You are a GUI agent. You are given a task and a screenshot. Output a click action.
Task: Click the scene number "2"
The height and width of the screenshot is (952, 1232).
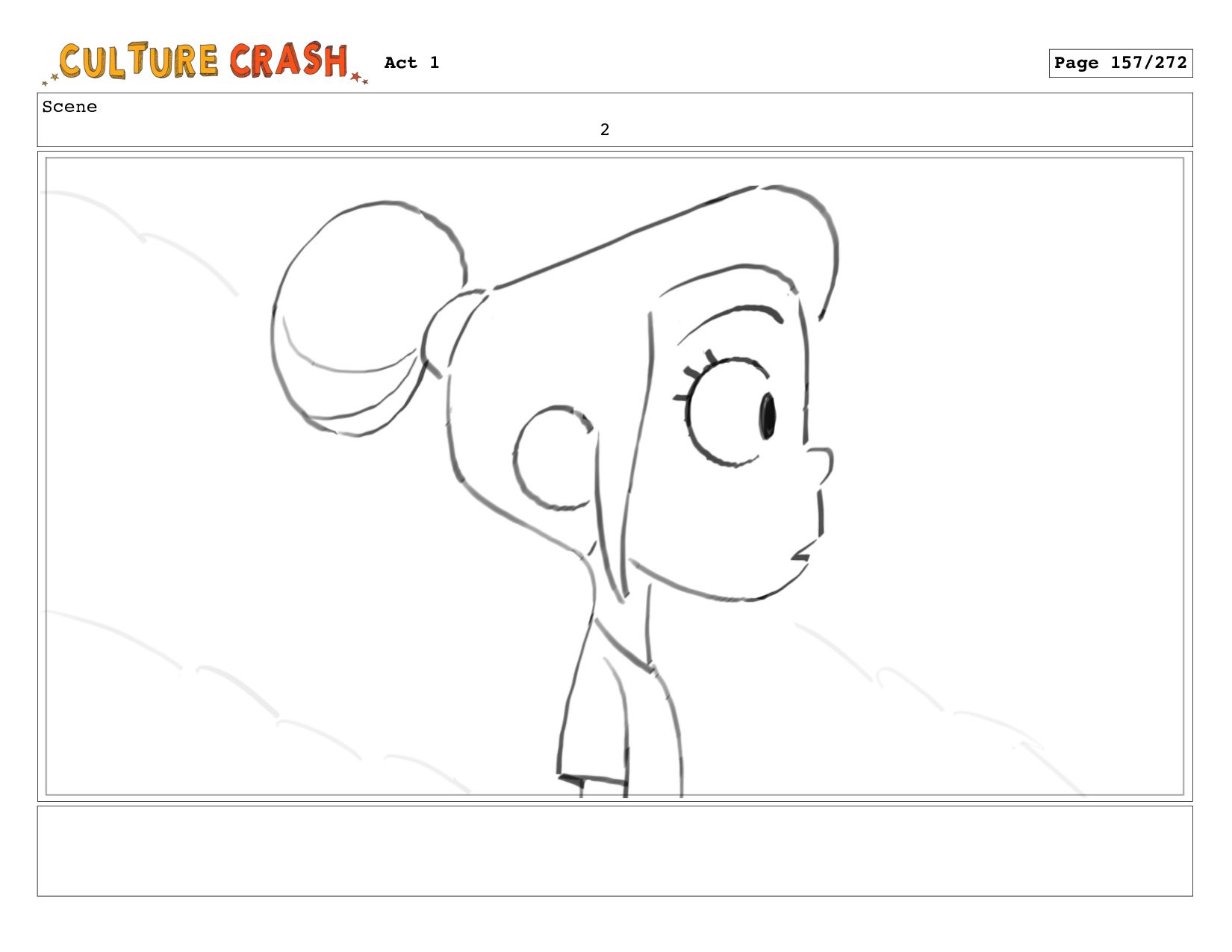tap(605, 130)
